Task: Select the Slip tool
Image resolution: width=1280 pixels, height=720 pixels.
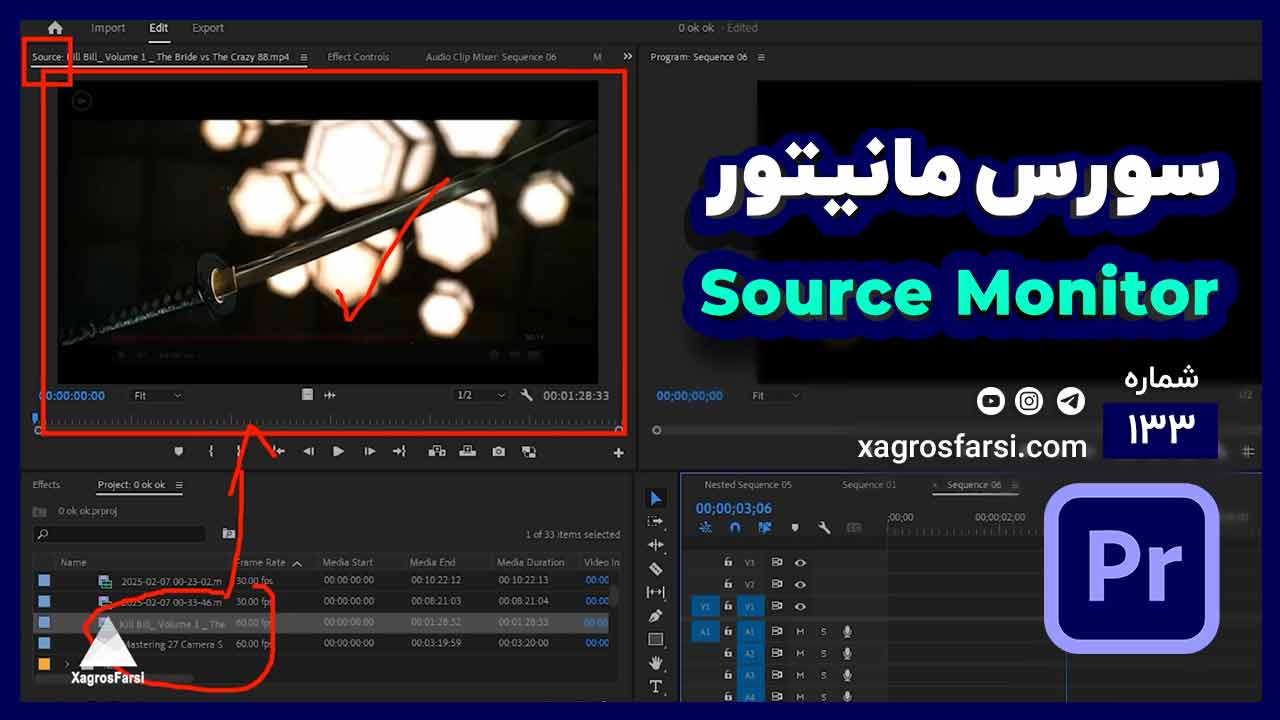Action: pyautogui.click(x=656, y=593)
